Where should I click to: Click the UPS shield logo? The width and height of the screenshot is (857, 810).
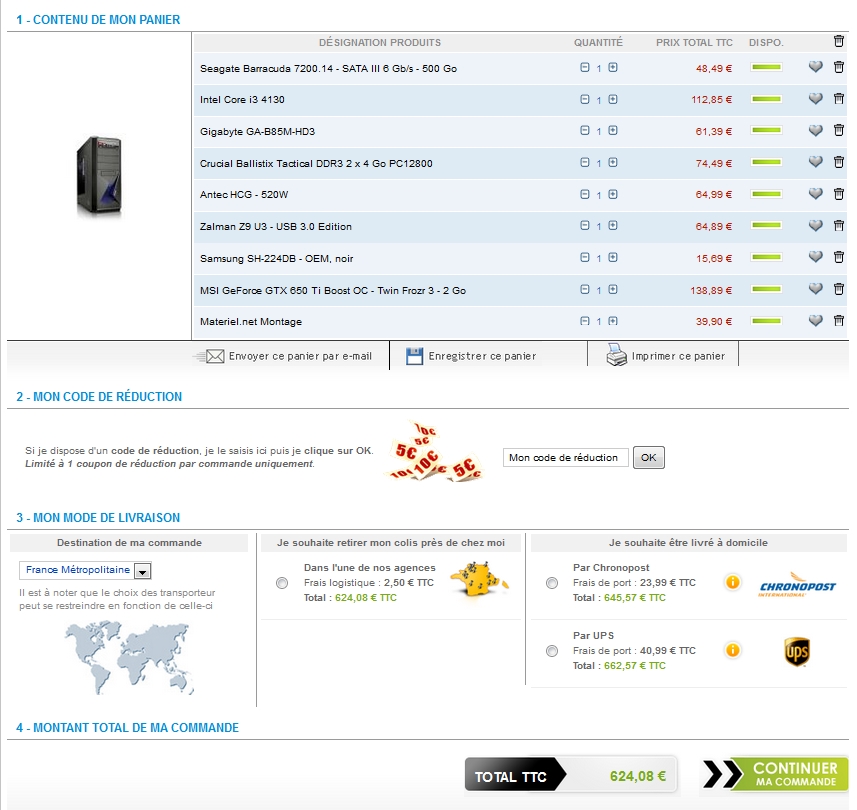click(797, 651)
